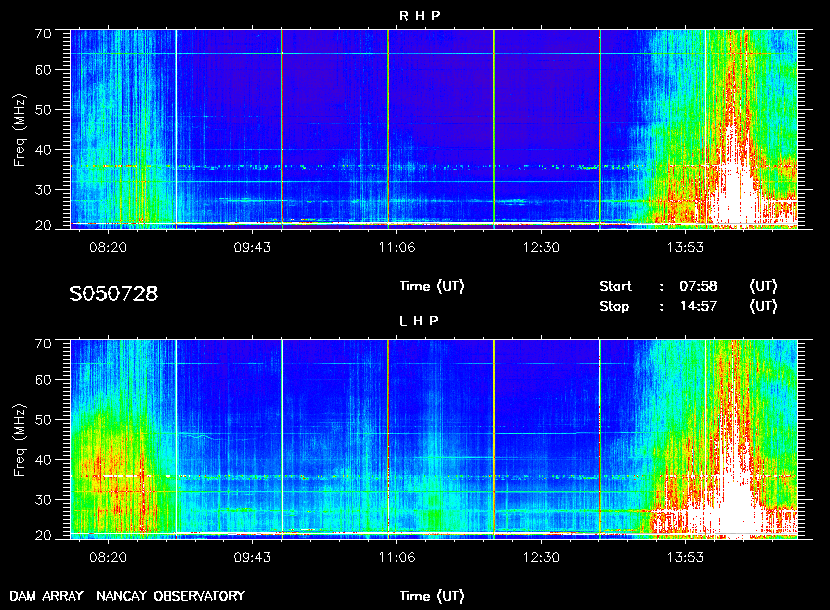The height and width of the screenshot is (610, 830).
Task: Click the 08:20 tick label under RHP plot
Action: pos(108,247)
